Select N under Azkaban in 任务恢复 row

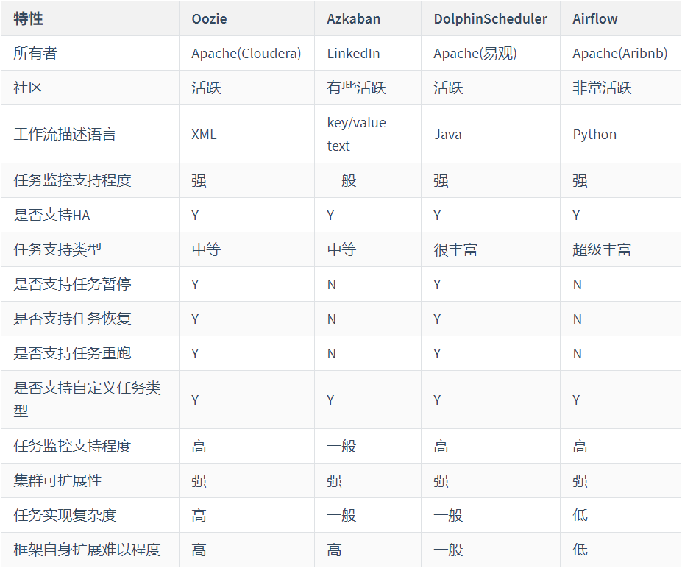click(x=331, y=319)
